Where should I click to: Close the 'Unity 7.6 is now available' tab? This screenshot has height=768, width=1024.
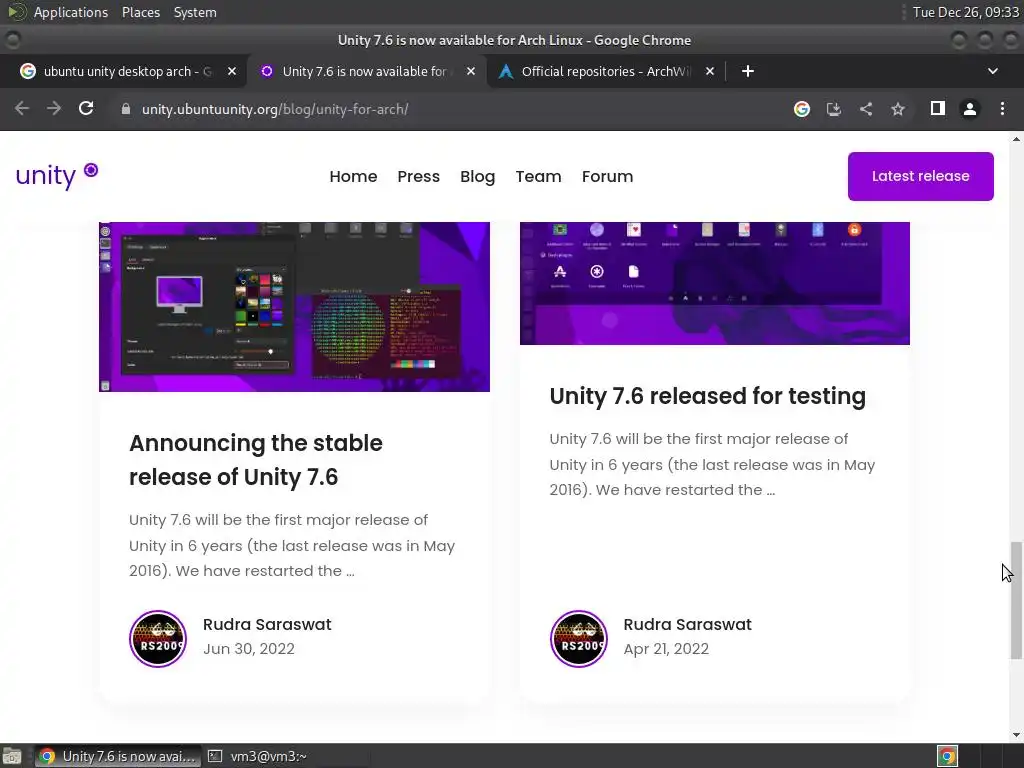471,71
